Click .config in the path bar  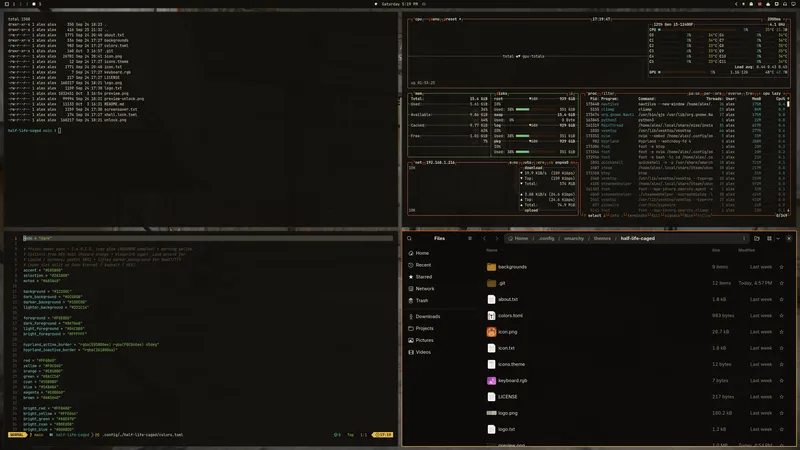coord(546,238)
